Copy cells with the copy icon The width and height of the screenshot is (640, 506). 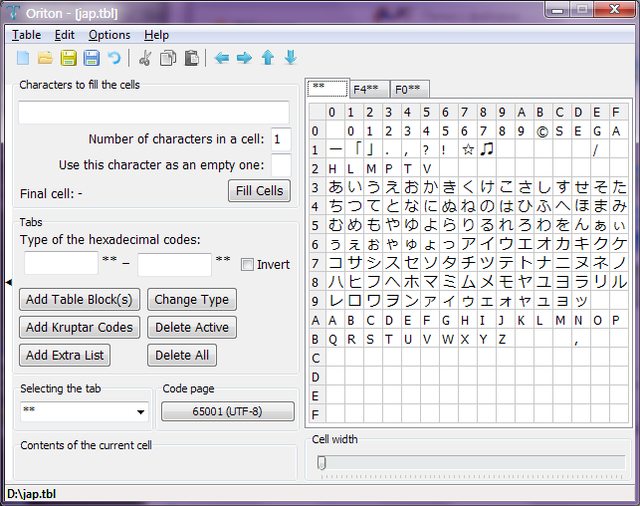pyautogui.click(x=168, y=58)
